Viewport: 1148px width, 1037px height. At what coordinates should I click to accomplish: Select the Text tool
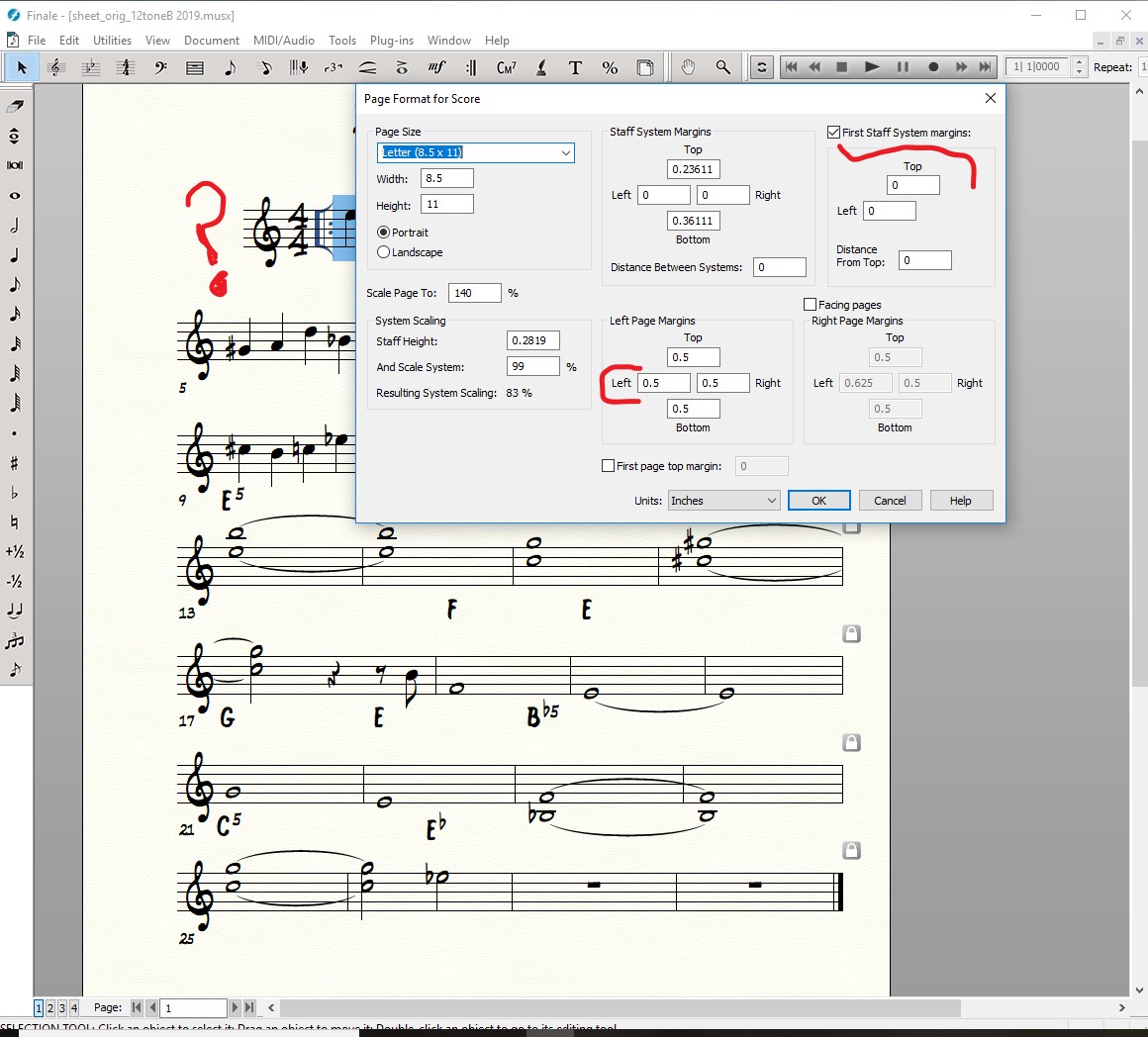[x=575, y=67]
